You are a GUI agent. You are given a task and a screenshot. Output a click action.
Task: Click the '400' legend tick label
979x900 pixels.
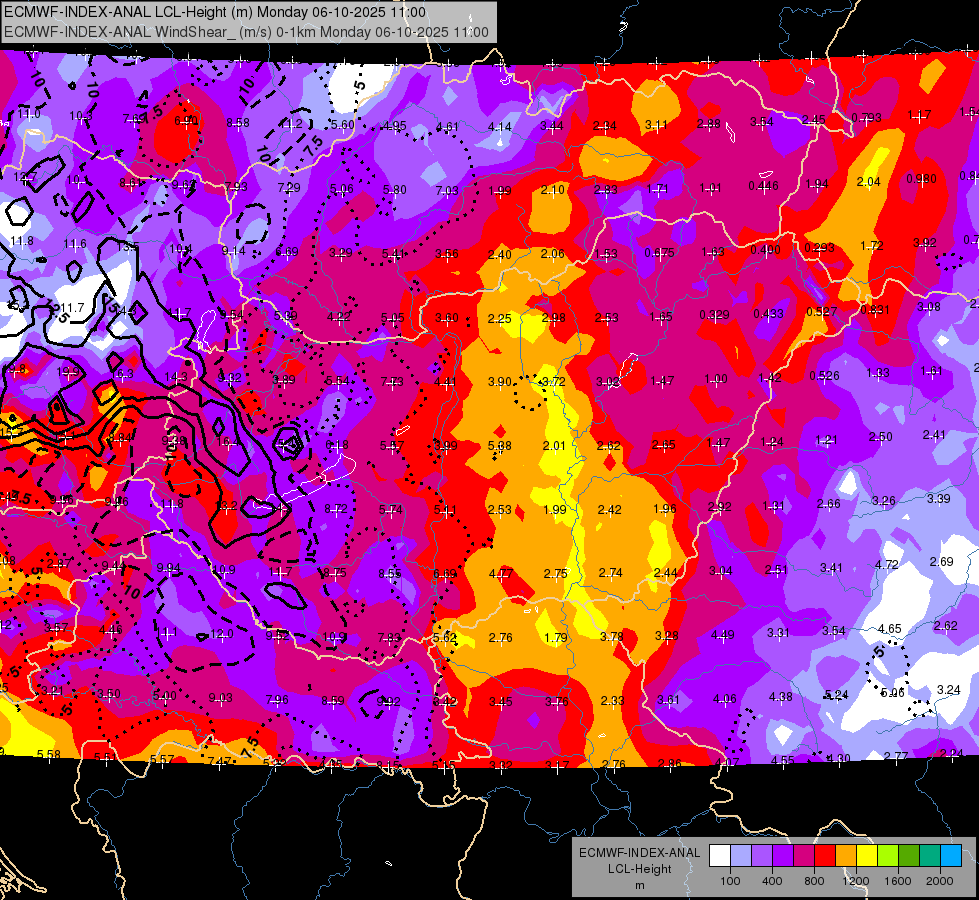(772, 881)
